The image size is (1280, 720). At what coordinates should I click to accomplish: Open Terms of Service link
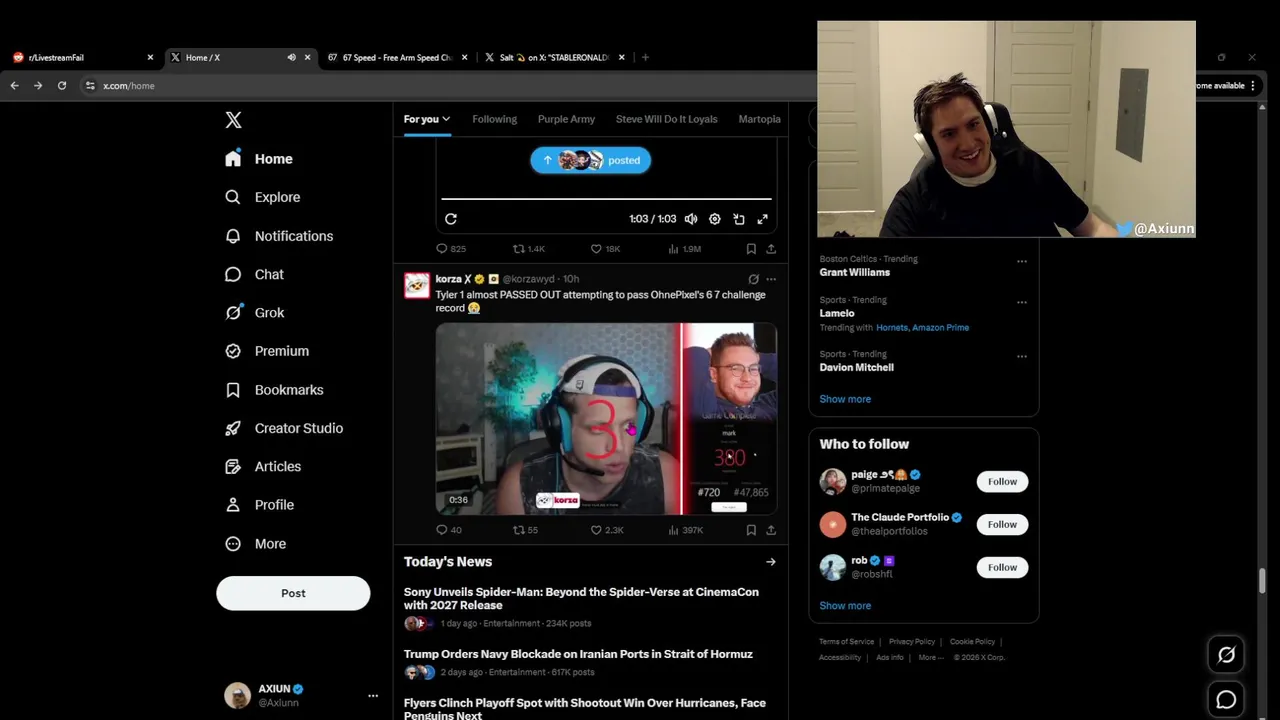coord(846,642)
